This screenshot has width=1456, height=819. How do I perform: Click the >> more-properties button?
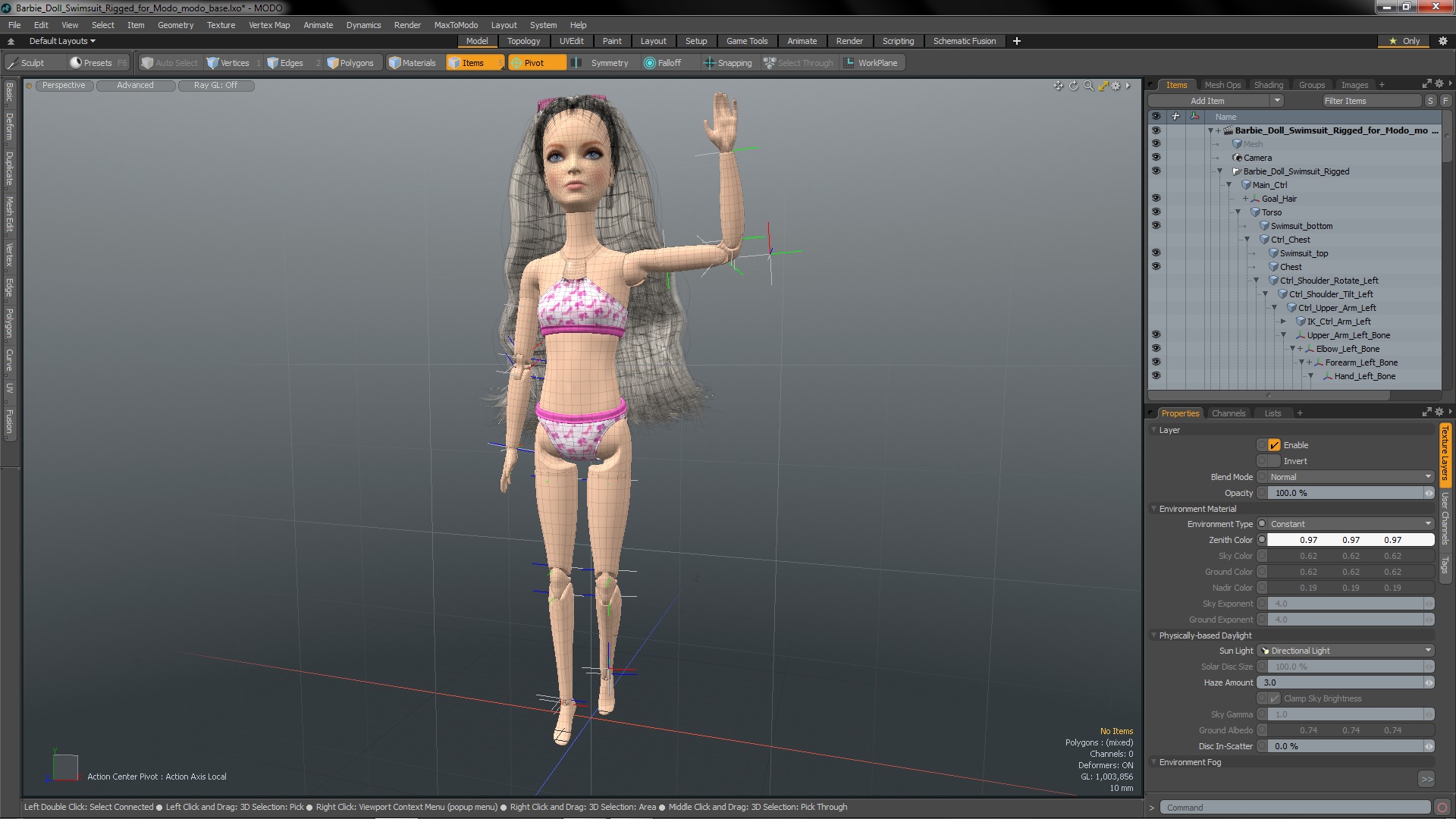point(1426,780)
